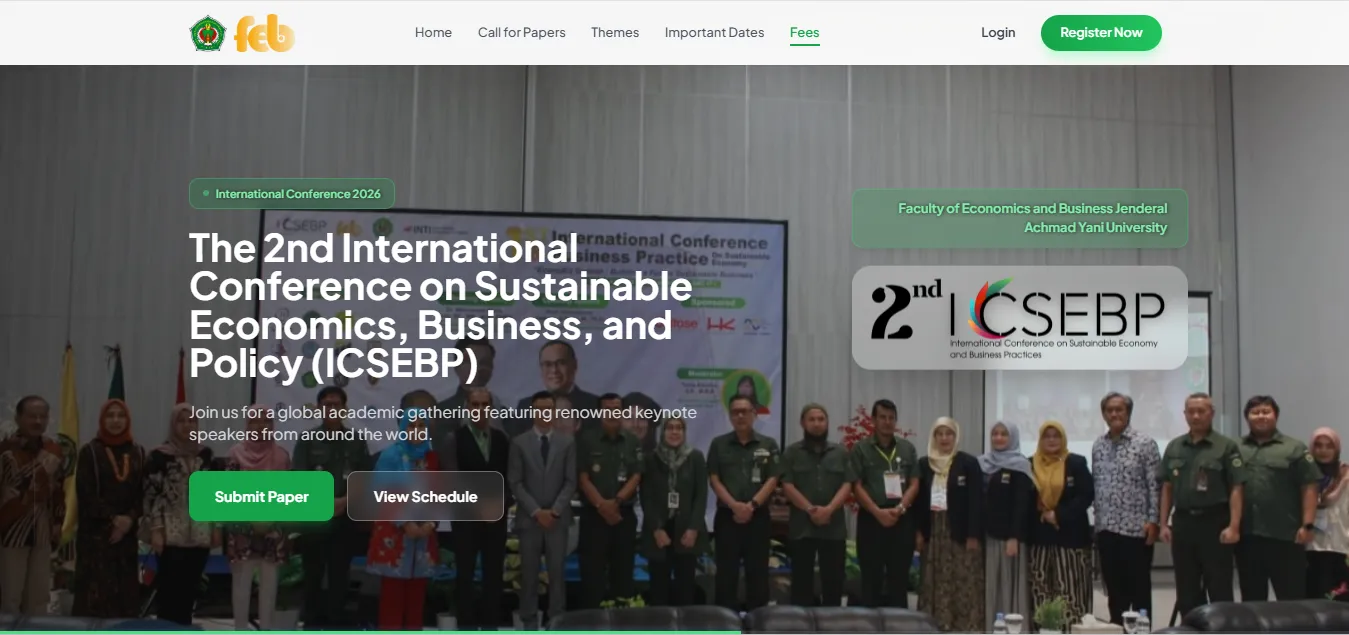Open the View Schedule button
Image resolution: width=1349 pixels, height=635 pixels.
[x=425, y=496]
